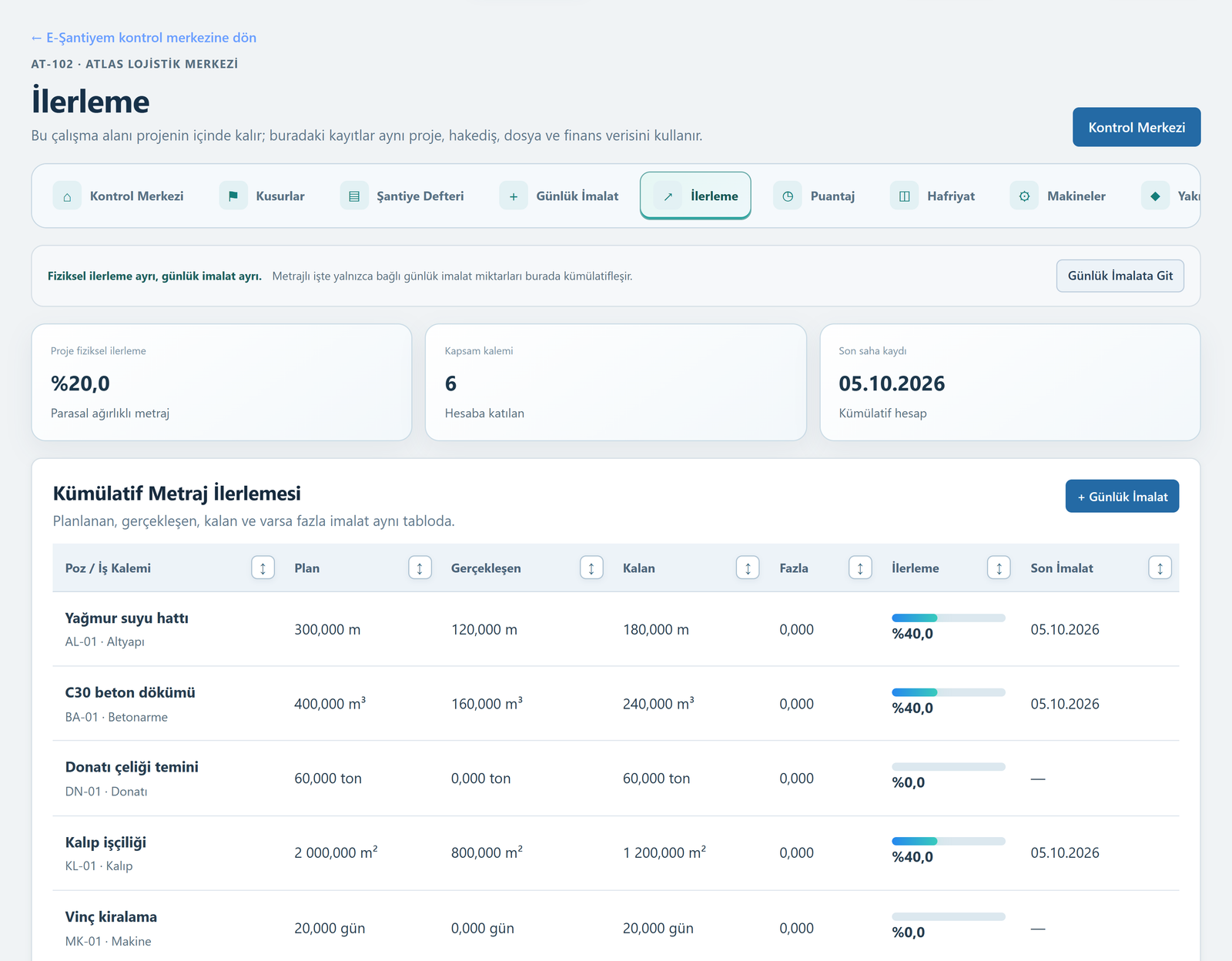This screenshot has width=1232, height=961.
Task: Click Yağmur suyu hattı progress bar
Action: [948, 618]
